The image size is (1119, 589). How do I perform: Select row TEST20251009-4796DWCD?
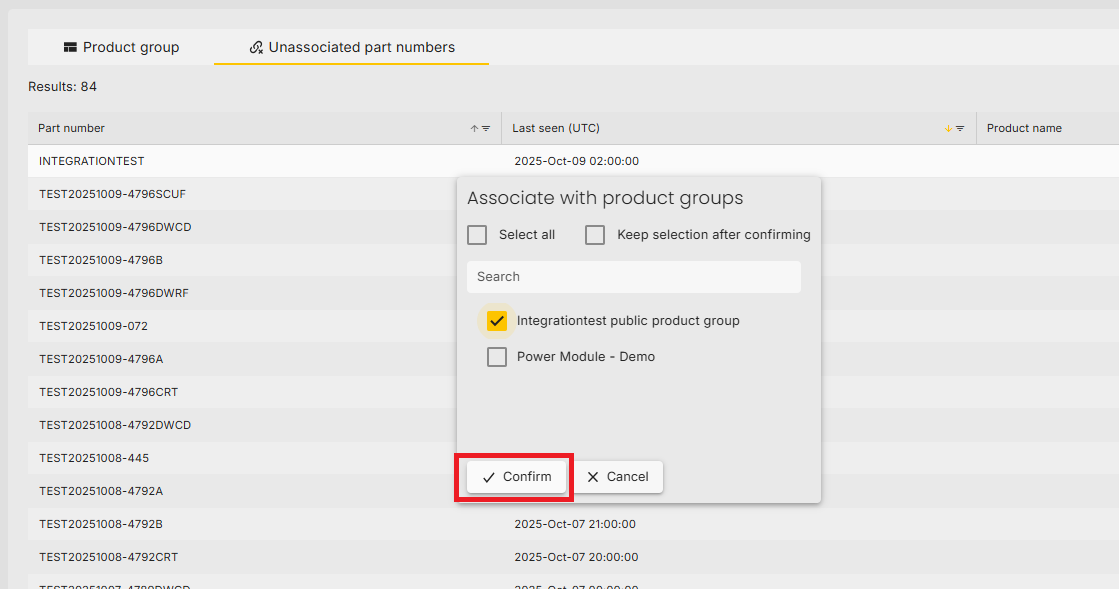(x=243, y=227)
